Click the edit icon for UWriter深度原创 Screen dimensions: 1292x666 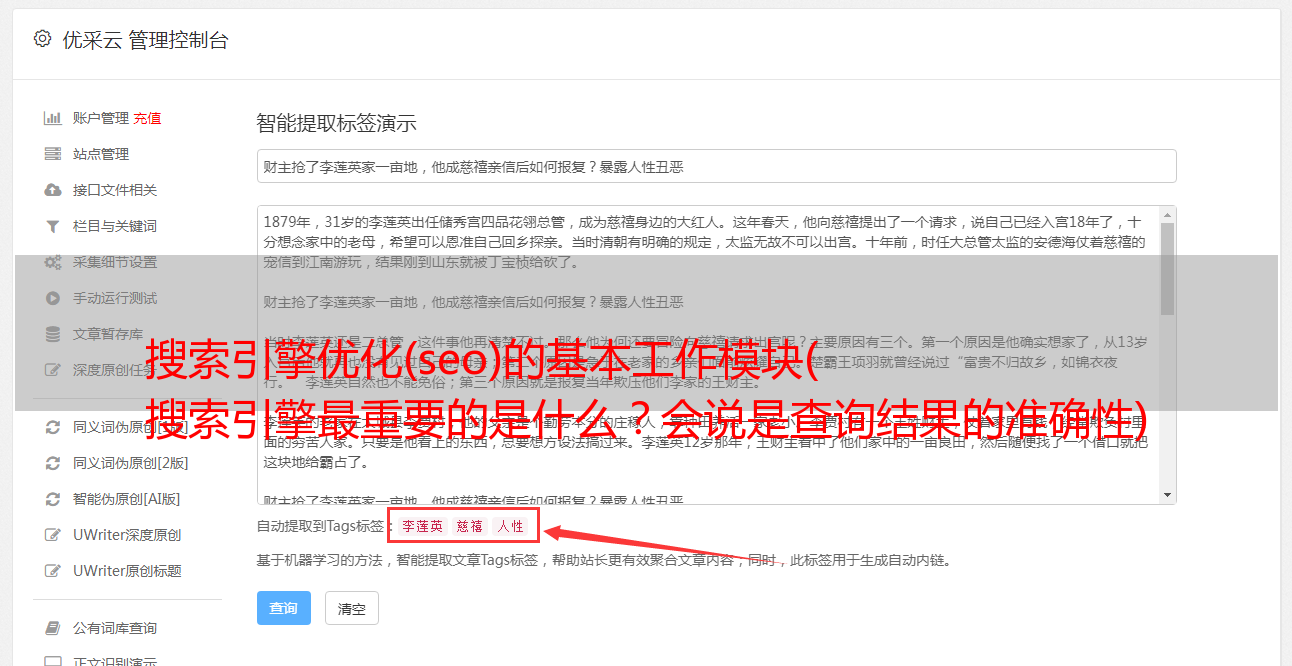tap(52, 535)
